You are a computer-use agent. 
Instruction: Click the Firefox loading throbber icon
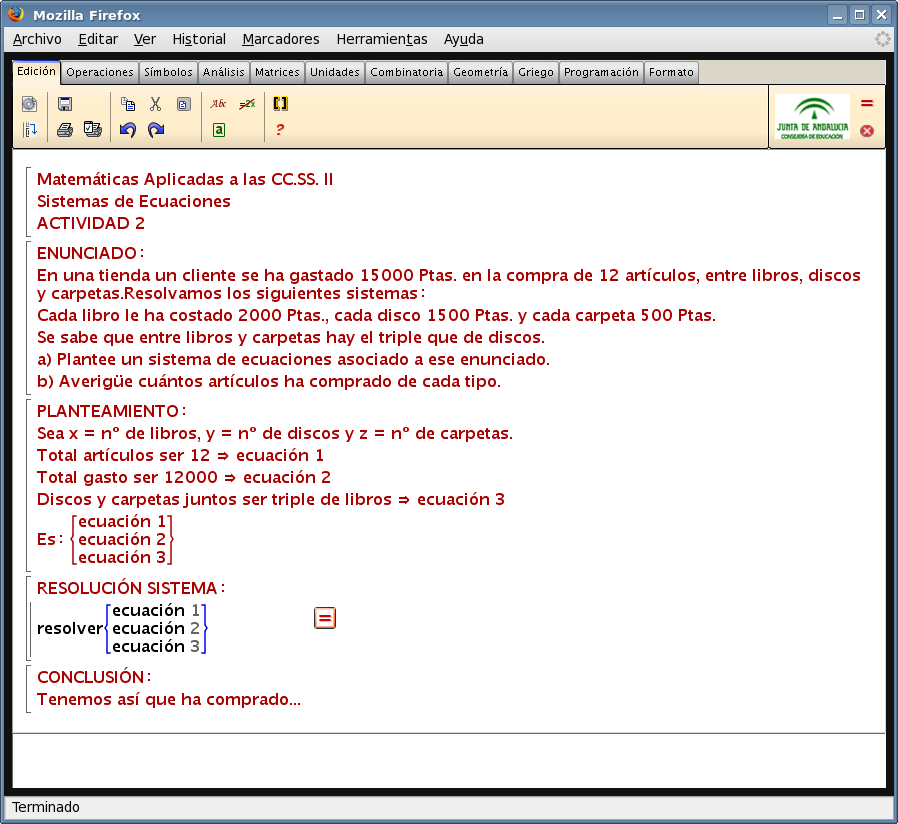tap(883, 39)
